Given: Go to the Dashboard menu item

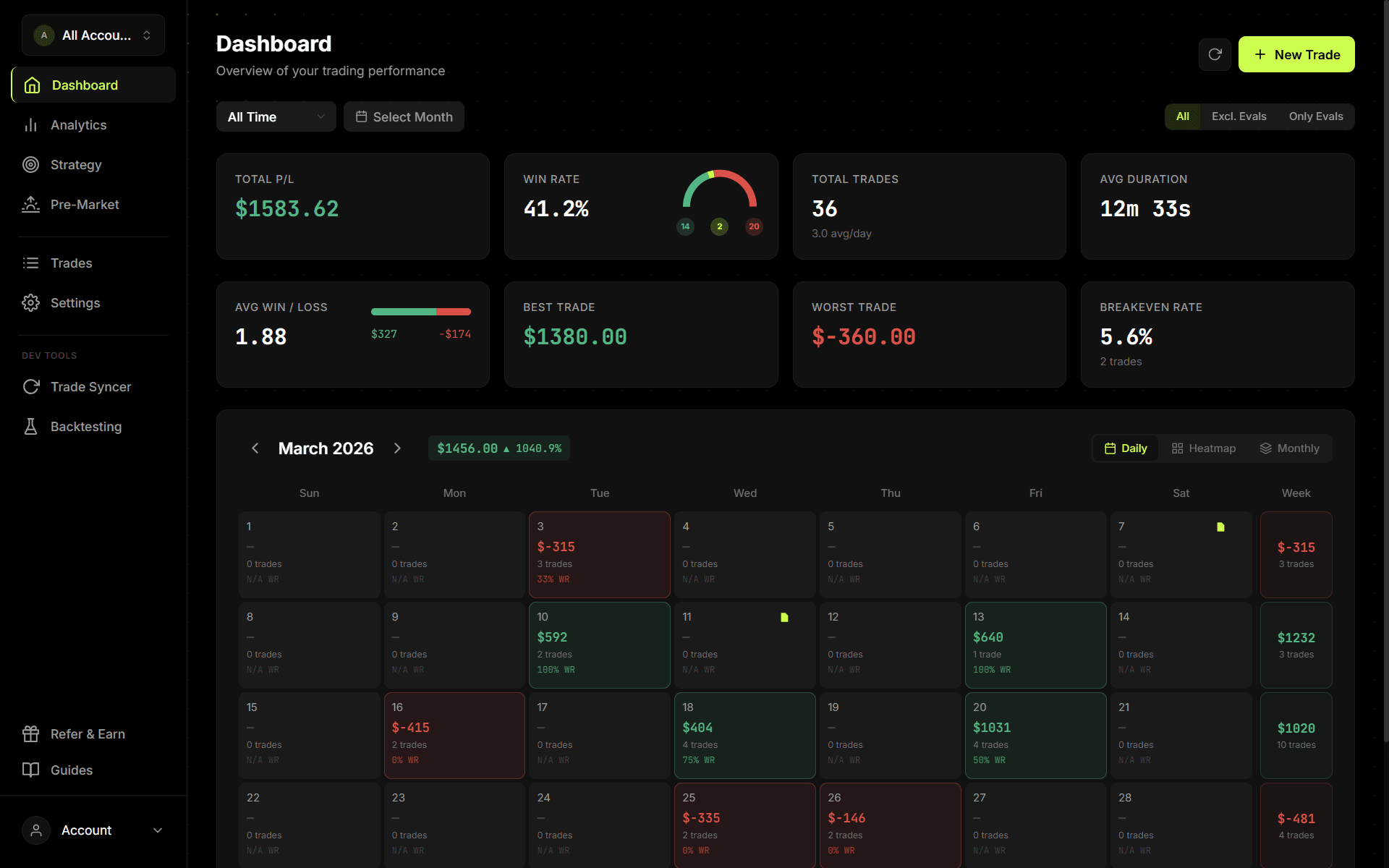Looking at the screenshot, I should point(85,85).
